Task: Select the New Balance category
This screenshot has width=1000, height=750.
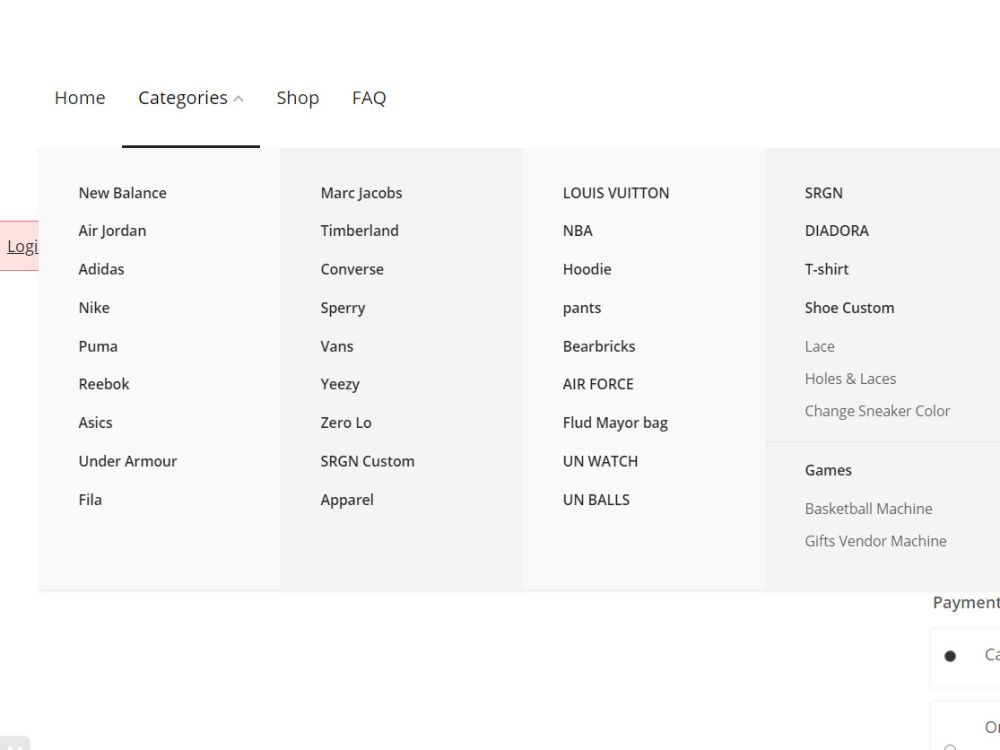Action: 122,193
